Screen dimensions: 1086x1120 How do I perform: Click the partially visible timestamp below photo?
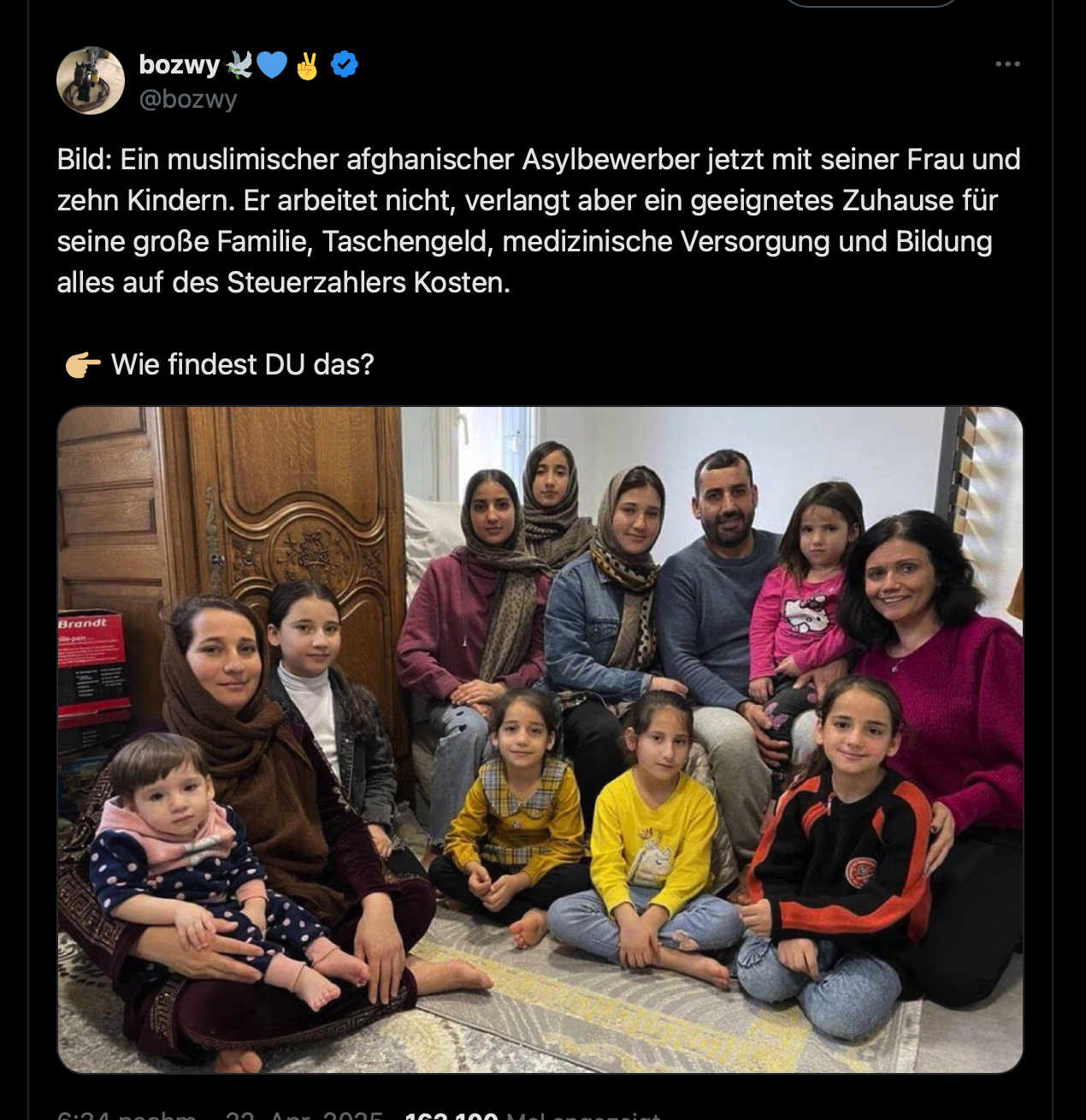pyautogui.click(x=127, y=1115)
